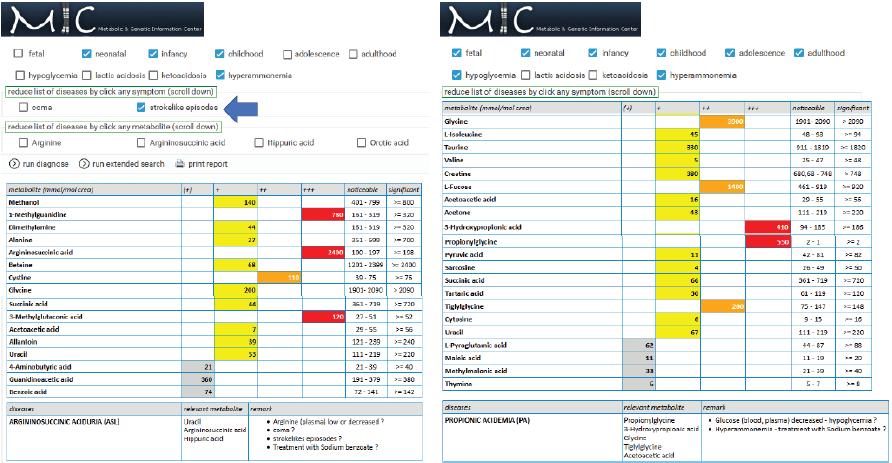Viewport: 892px width, 463px height.
Task: Select Argininosuccinic acid metabolite checkbox
Action: click(141, 143)
